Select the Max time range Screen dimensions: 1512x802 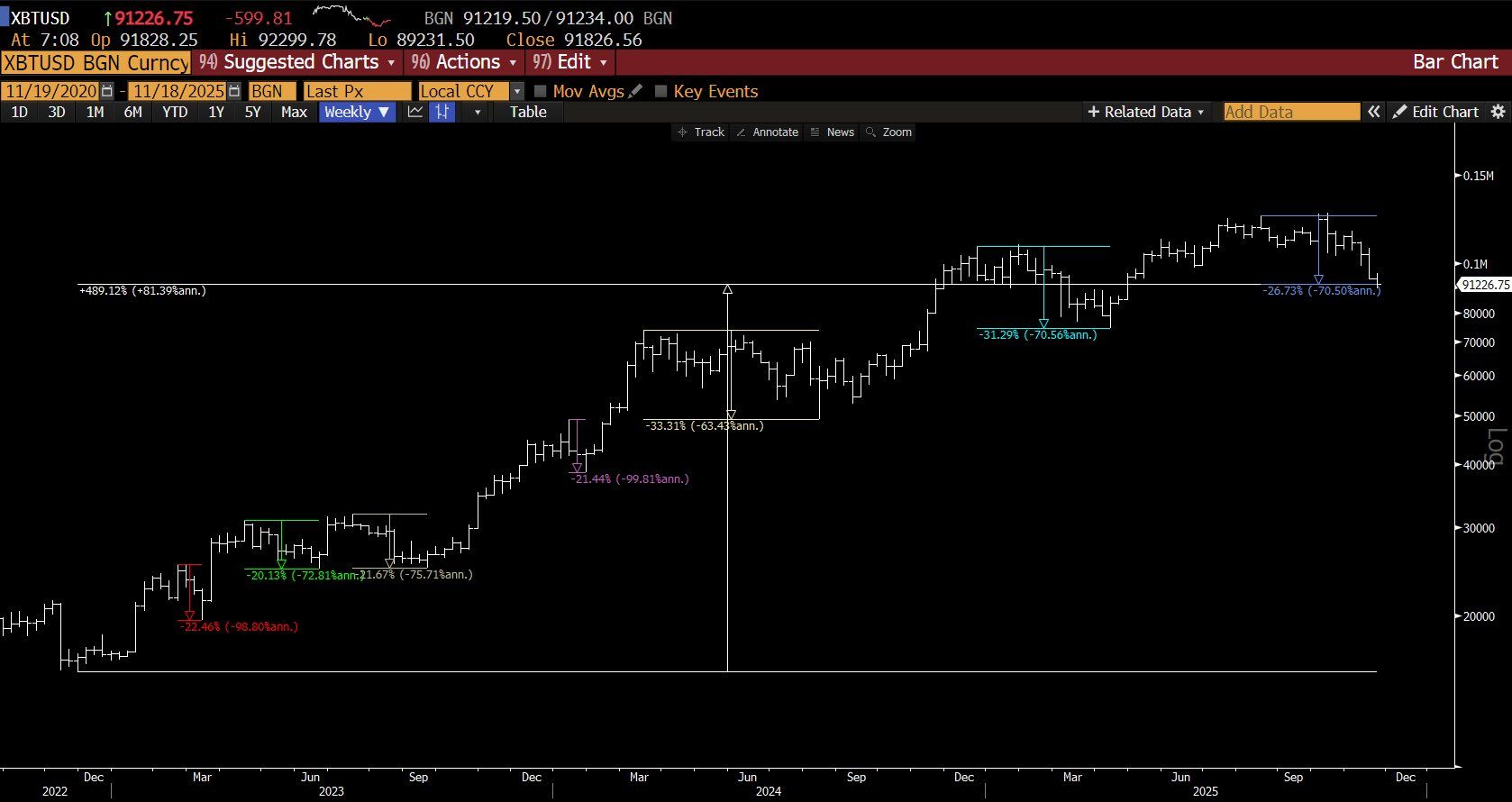pos(294,112)
